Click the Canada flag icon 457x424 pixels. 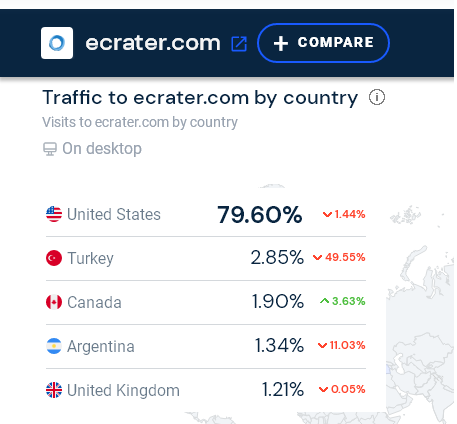54,302
